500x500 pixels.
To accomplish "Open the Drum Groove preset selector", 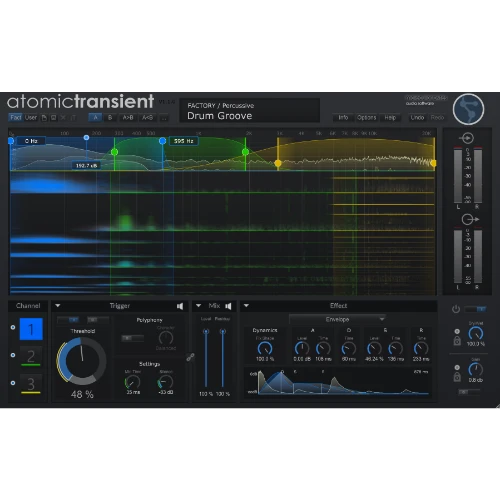I will click(x=250, y=111).
